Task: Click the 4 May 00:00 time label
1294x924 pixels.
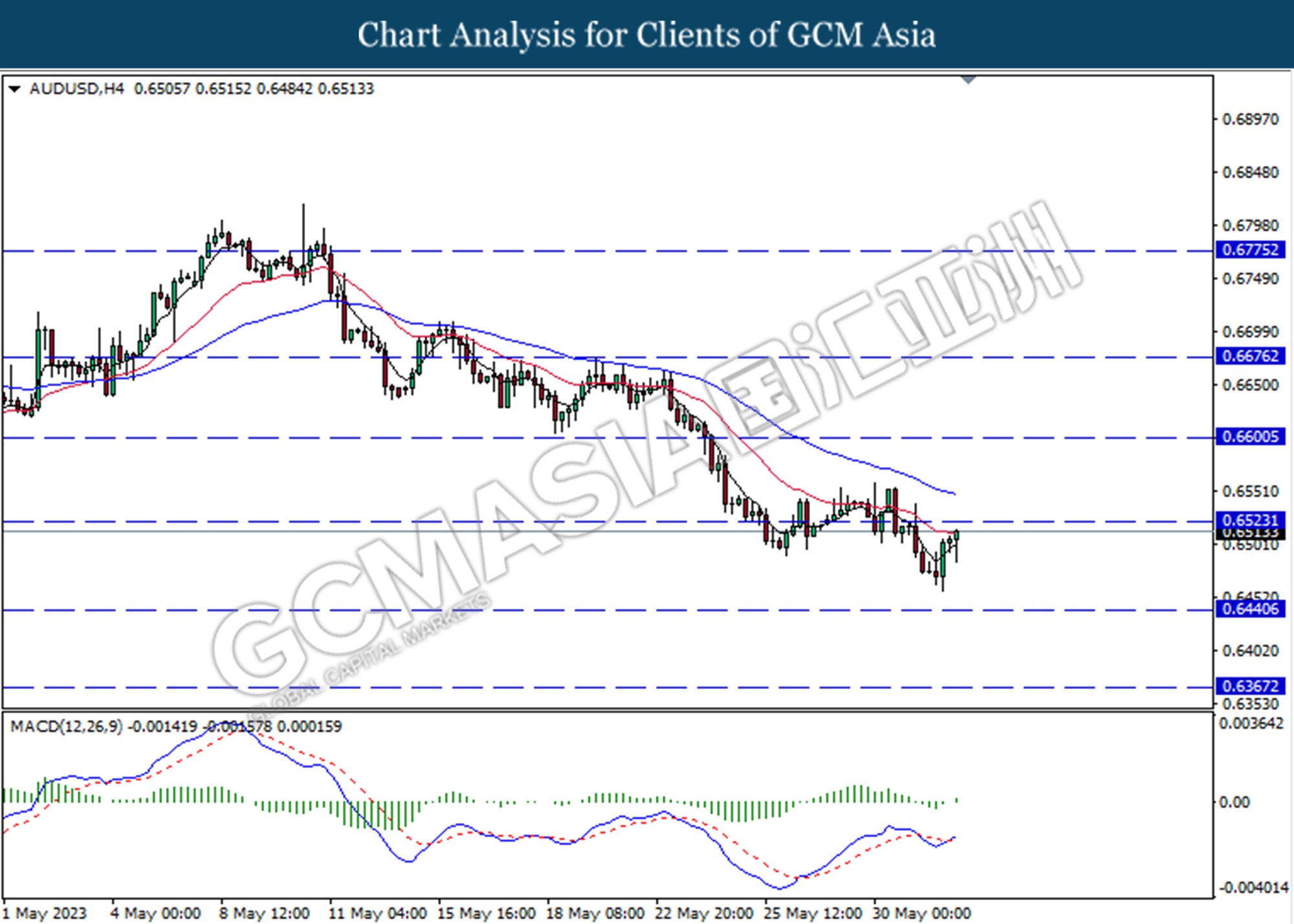Action: 156,913
